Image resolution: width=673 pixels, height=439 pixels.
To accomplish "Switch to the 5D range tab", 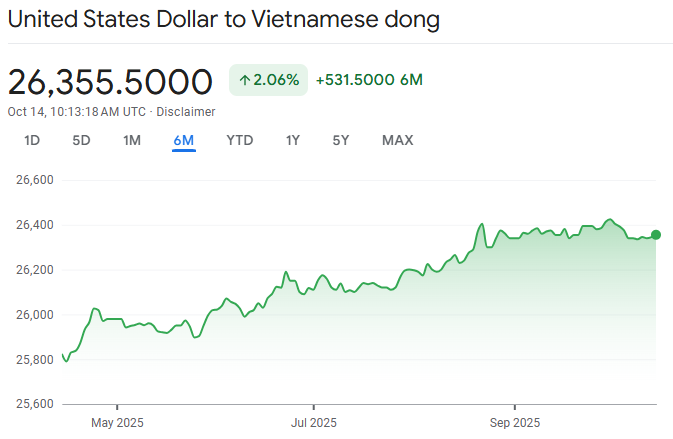I will 81,140.
